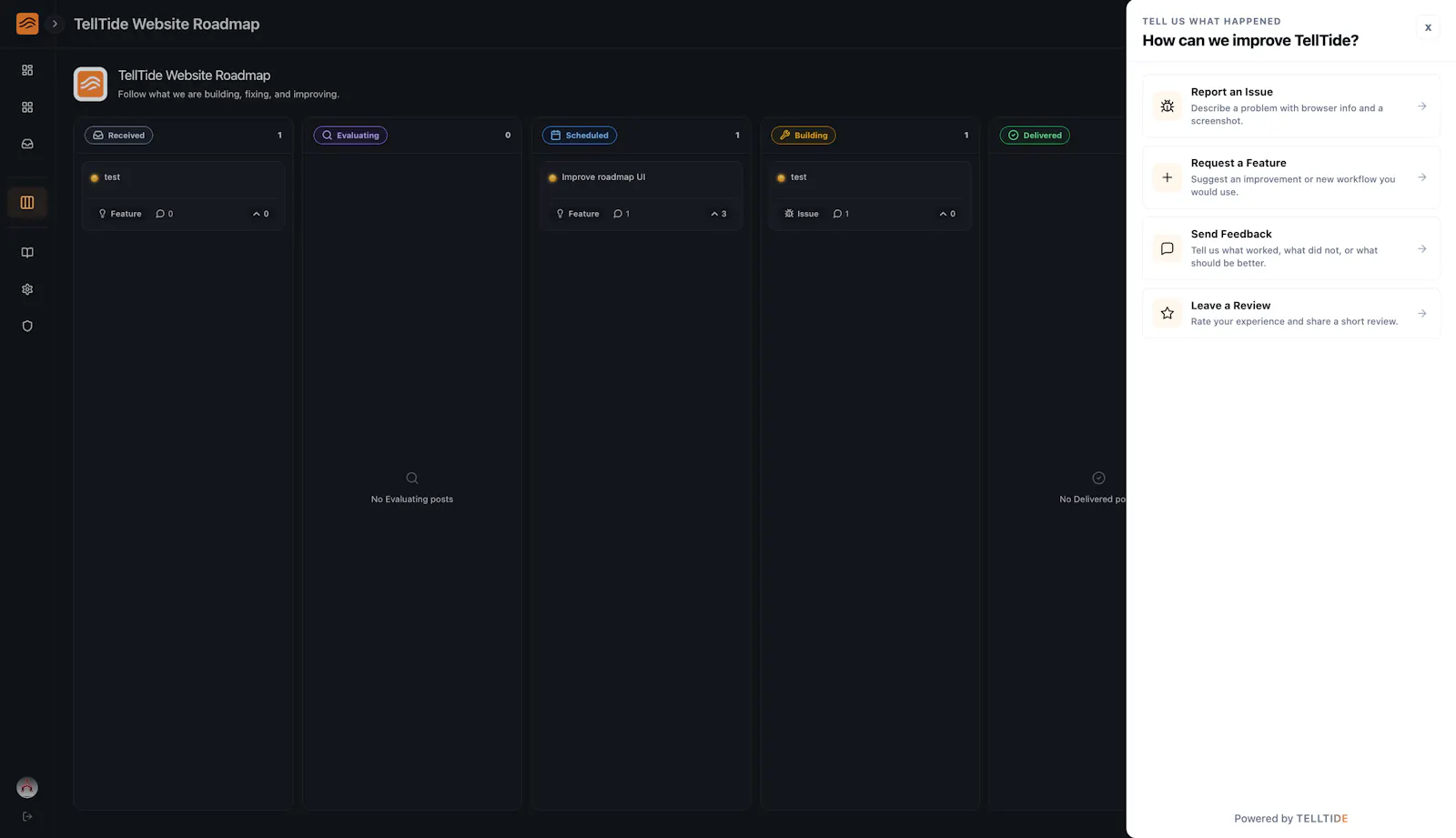This screenshot has width=1456, height=838.
Task: Click the comment icon on the Received 'test' card
Action: pyautogui.click(x=160, y=214)
